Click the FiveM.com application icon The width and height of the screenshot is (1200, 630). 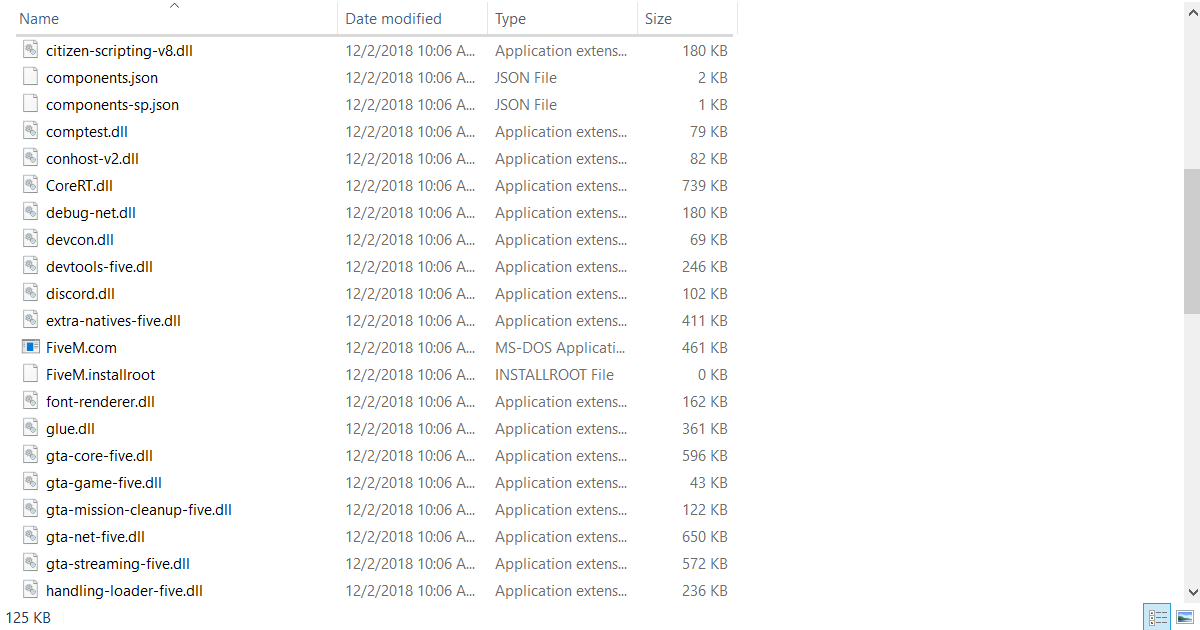30,348
